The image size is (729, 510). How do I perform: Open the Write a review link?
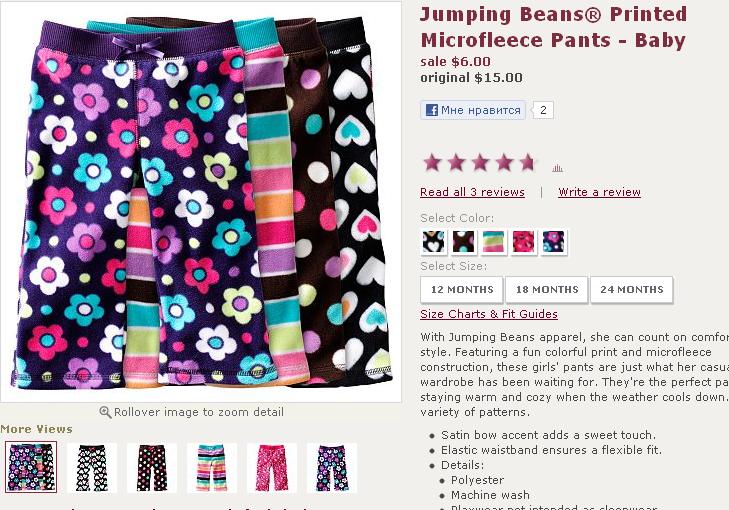[599, 192]
